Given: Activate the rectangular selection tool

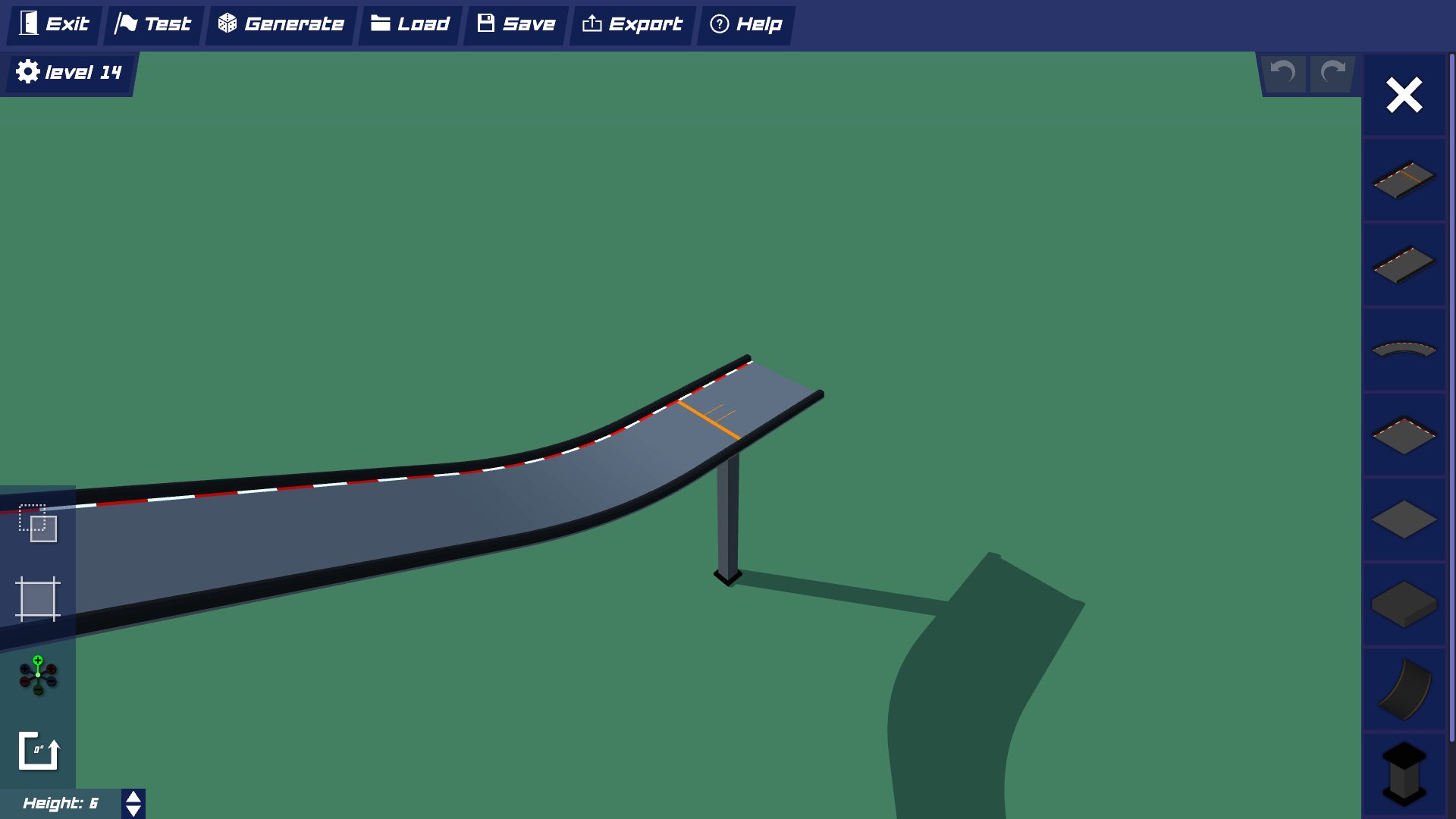Looking at the screenshot, I should (x=38, y=599).
